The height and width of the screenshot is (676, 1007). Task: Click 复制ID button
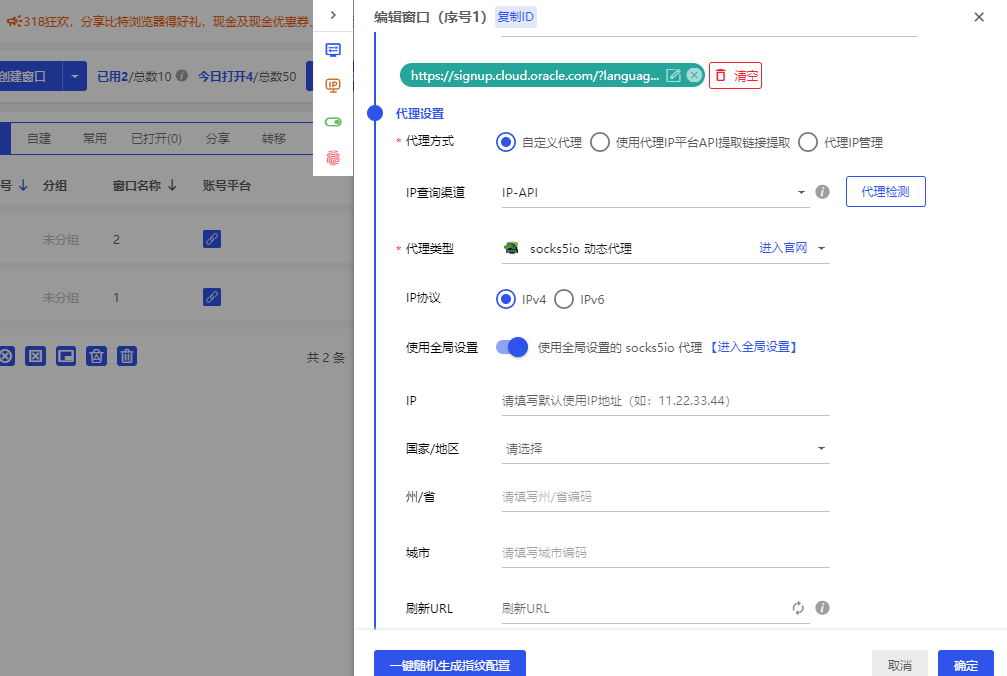516,17
